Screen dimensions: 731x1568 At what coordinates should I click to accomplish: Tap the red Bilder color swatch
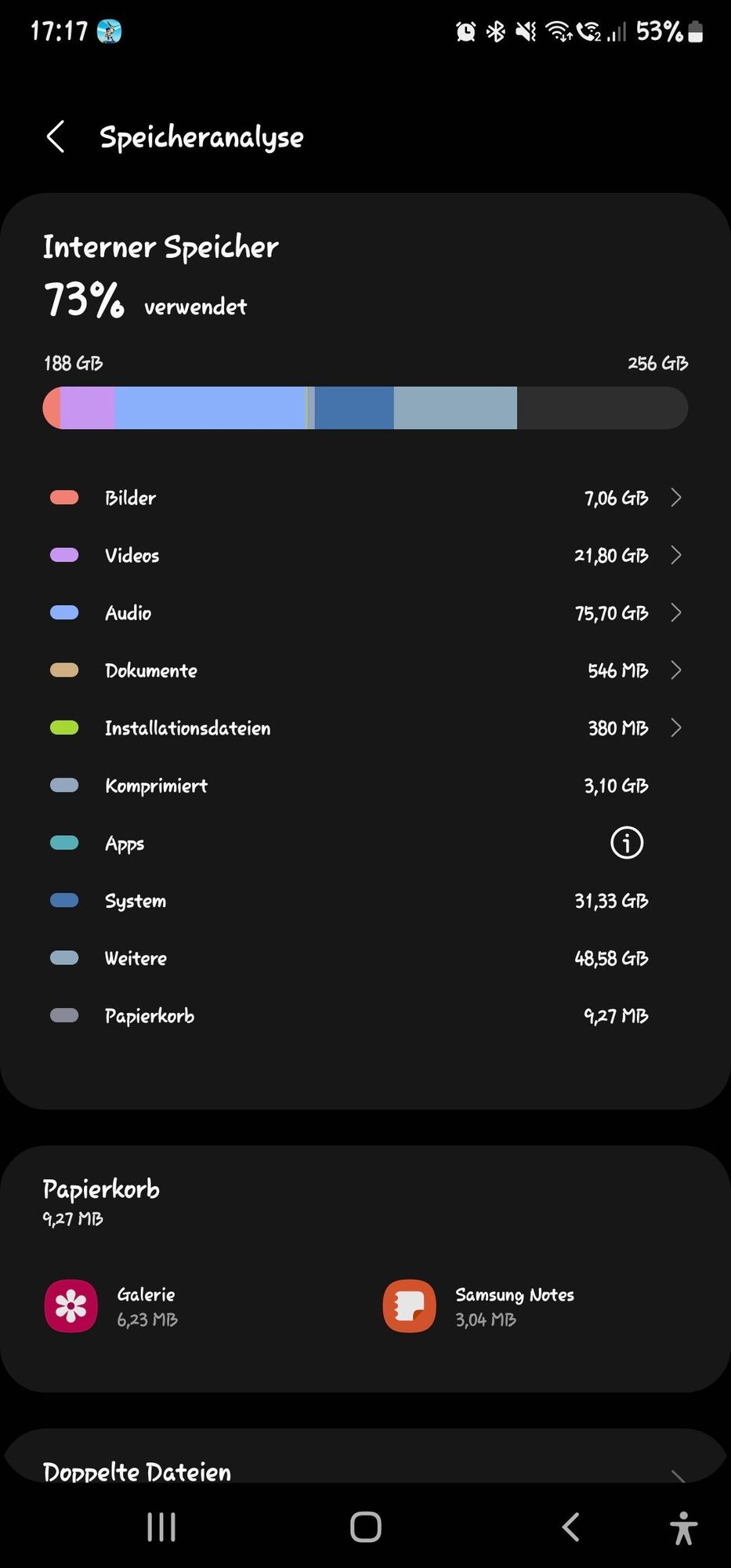(x=64, y=498)
